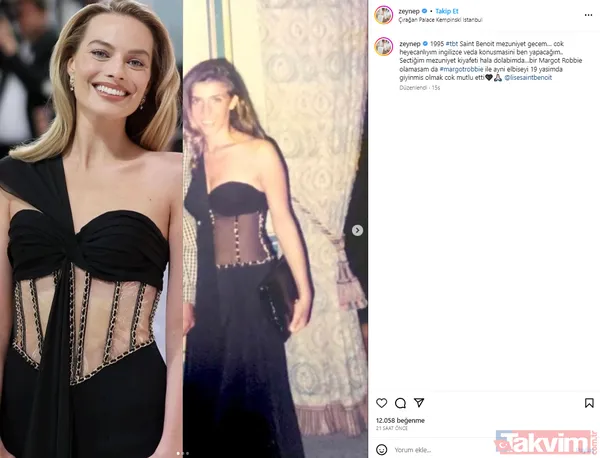The width and height of the screenshot is (600, 458).
Task: Open the three-dot more options menu
Action: [x=589, y=15]
